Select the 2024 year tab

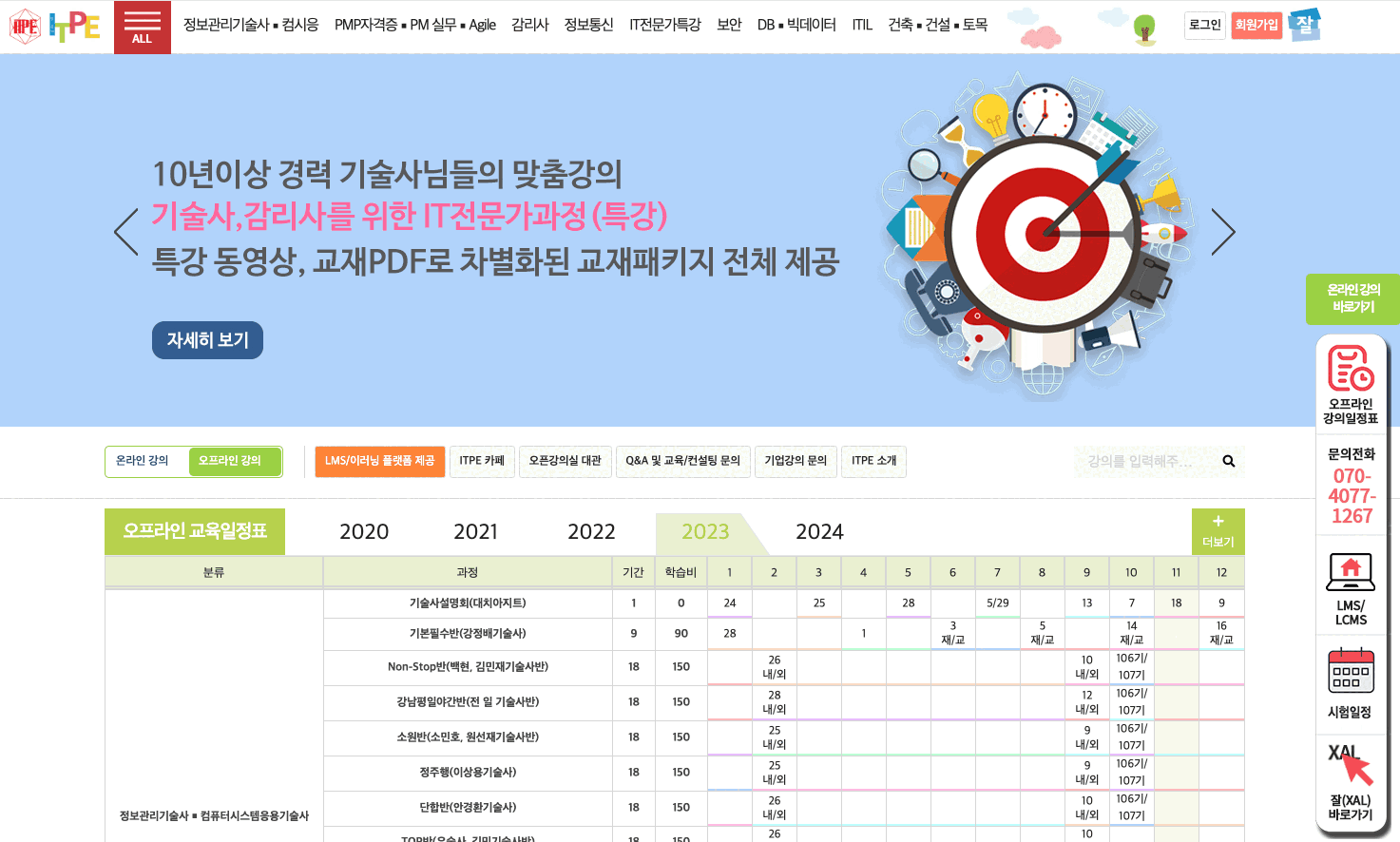pyautogui.click(x=819, y=532)
